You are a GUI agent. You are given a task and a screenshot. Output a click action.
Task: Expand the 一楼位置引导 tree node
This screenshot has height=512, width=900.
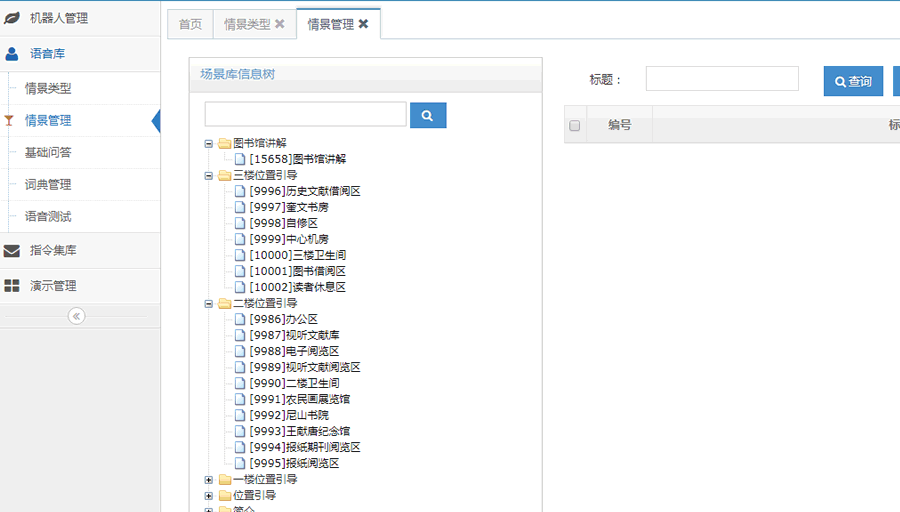(209, 480)
